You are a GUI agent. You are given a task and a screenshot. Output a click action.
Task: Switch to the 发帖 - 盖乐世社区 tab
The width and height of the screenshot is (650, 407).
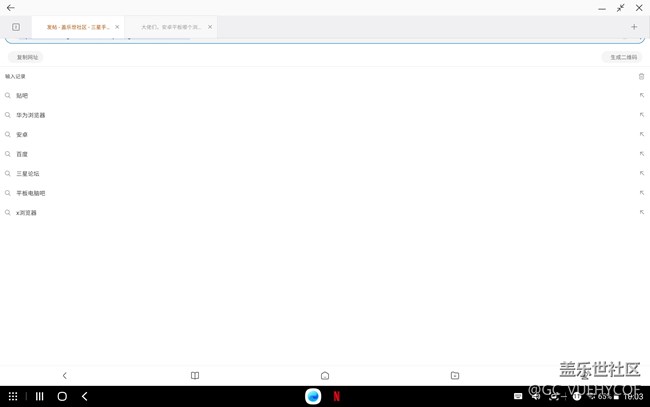click(78, 27)
